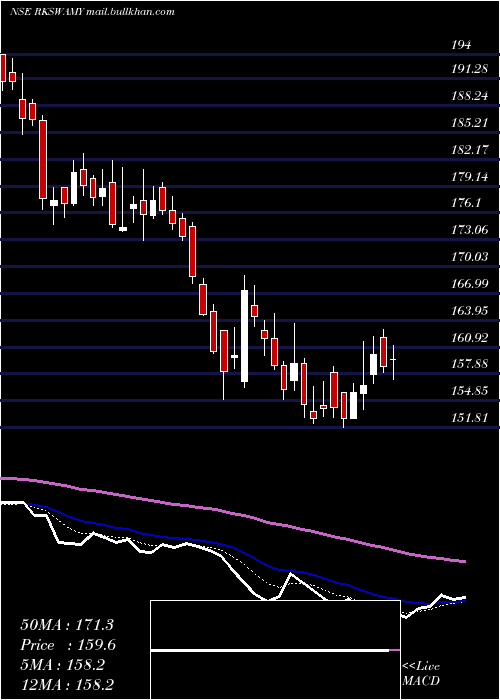Screen dimensions: 500x700
Task: Click the MACD indicator box
Action: 275,650
